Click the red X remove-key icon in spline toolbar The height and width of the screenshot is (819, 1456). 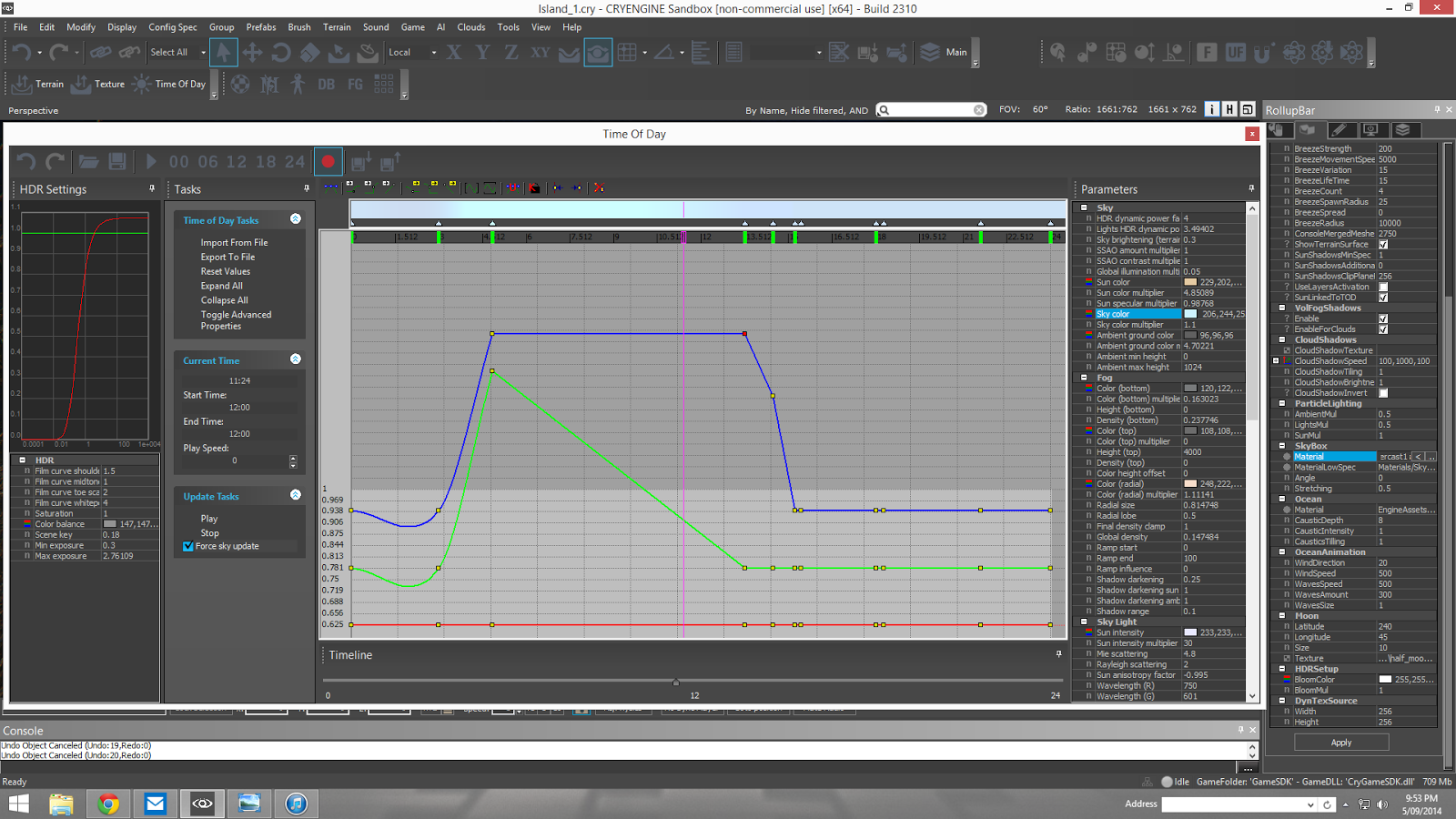[598, 187]
